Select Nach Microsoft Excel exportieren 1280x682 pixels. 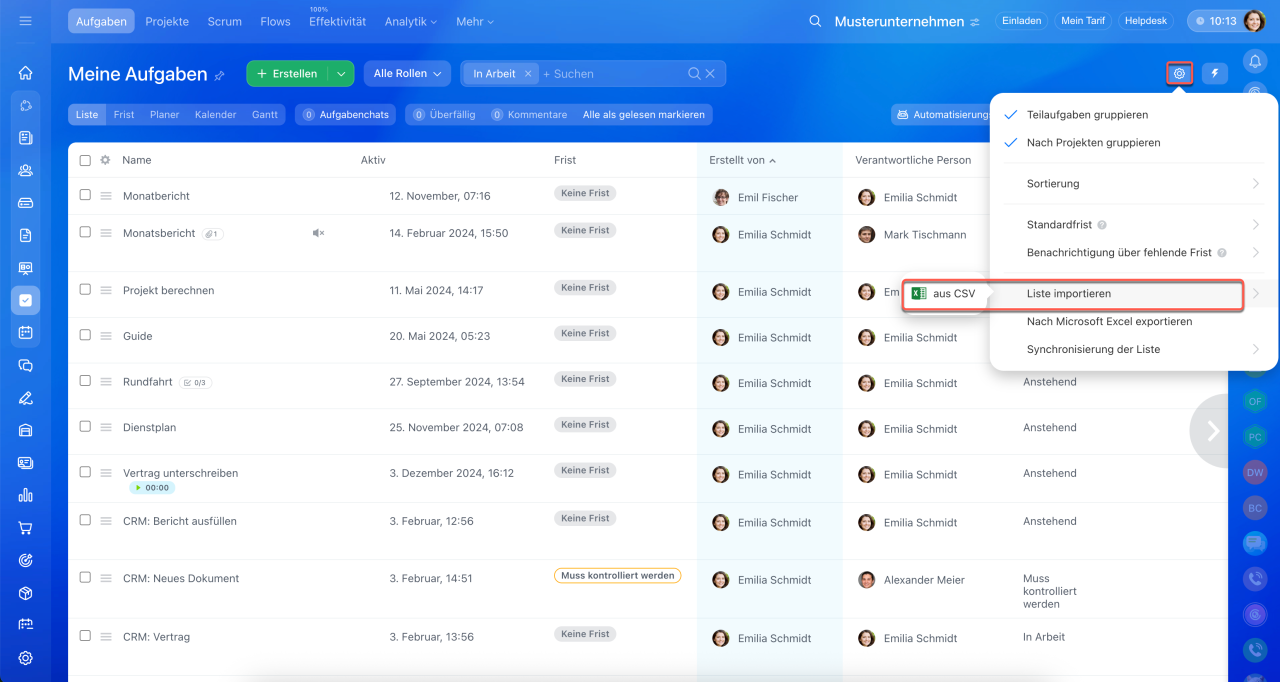[1109, 322]
